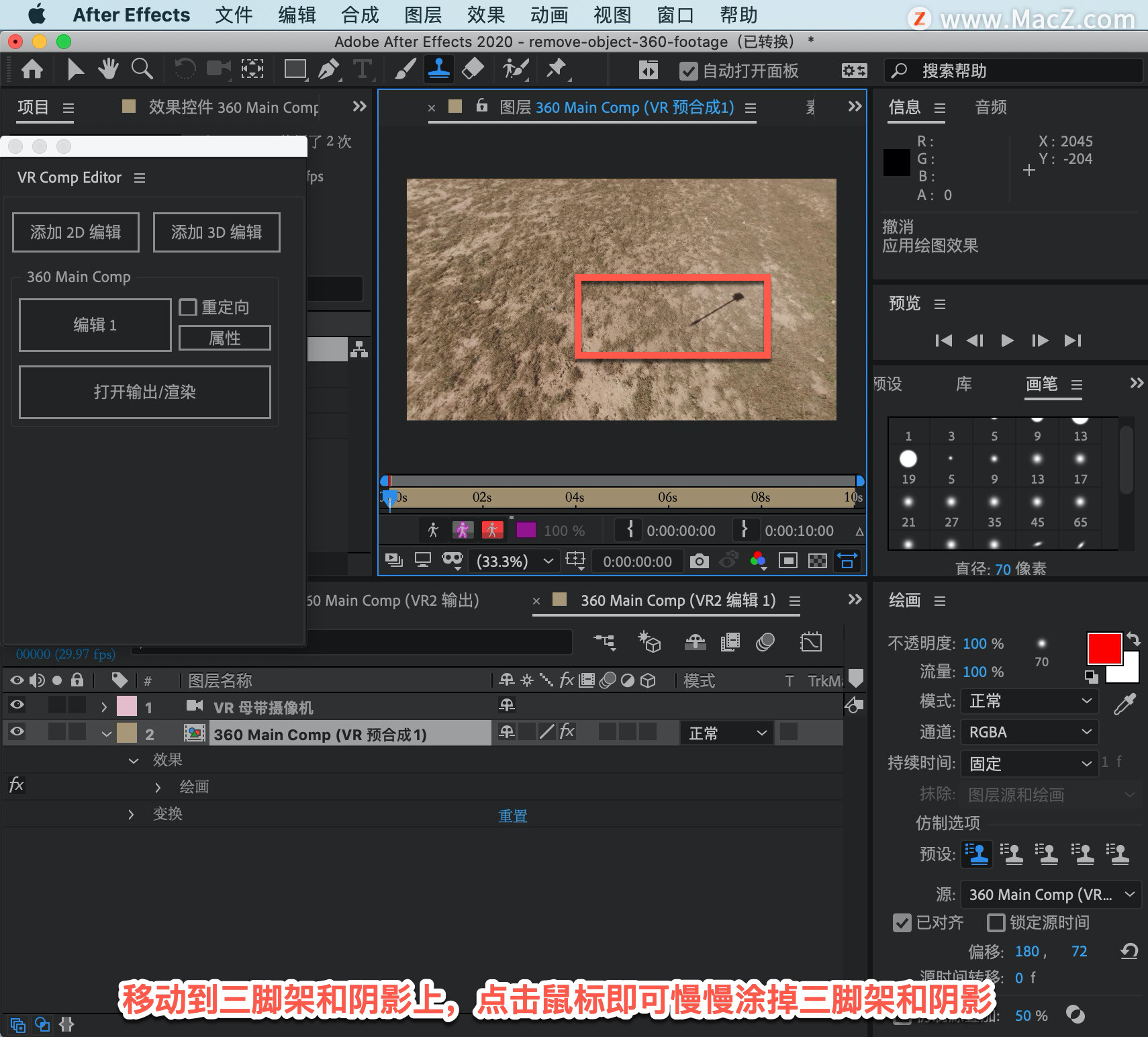
Task: Enable the 重定向 checkbox
Action: tap(188, 308)
